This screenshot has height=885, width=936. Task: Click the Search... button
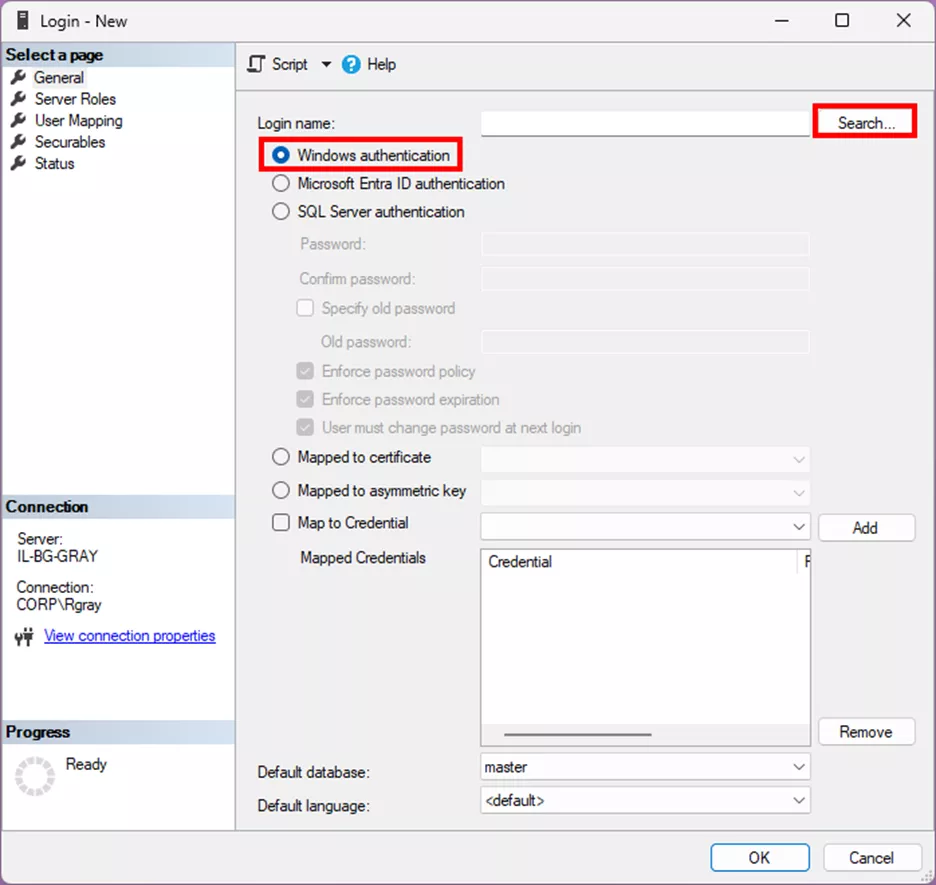[865, 122]
